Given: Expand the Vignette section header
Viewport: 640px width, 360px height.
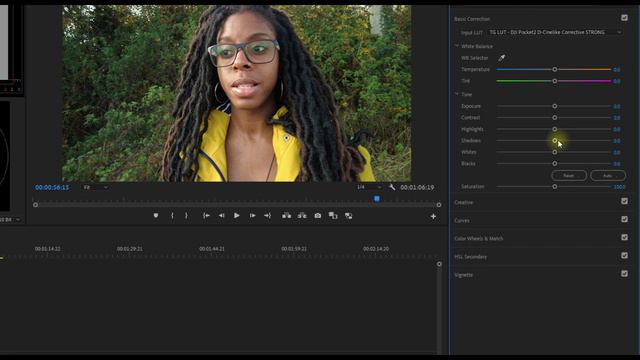Looking at the screenshot, I should tap(464, 275).
